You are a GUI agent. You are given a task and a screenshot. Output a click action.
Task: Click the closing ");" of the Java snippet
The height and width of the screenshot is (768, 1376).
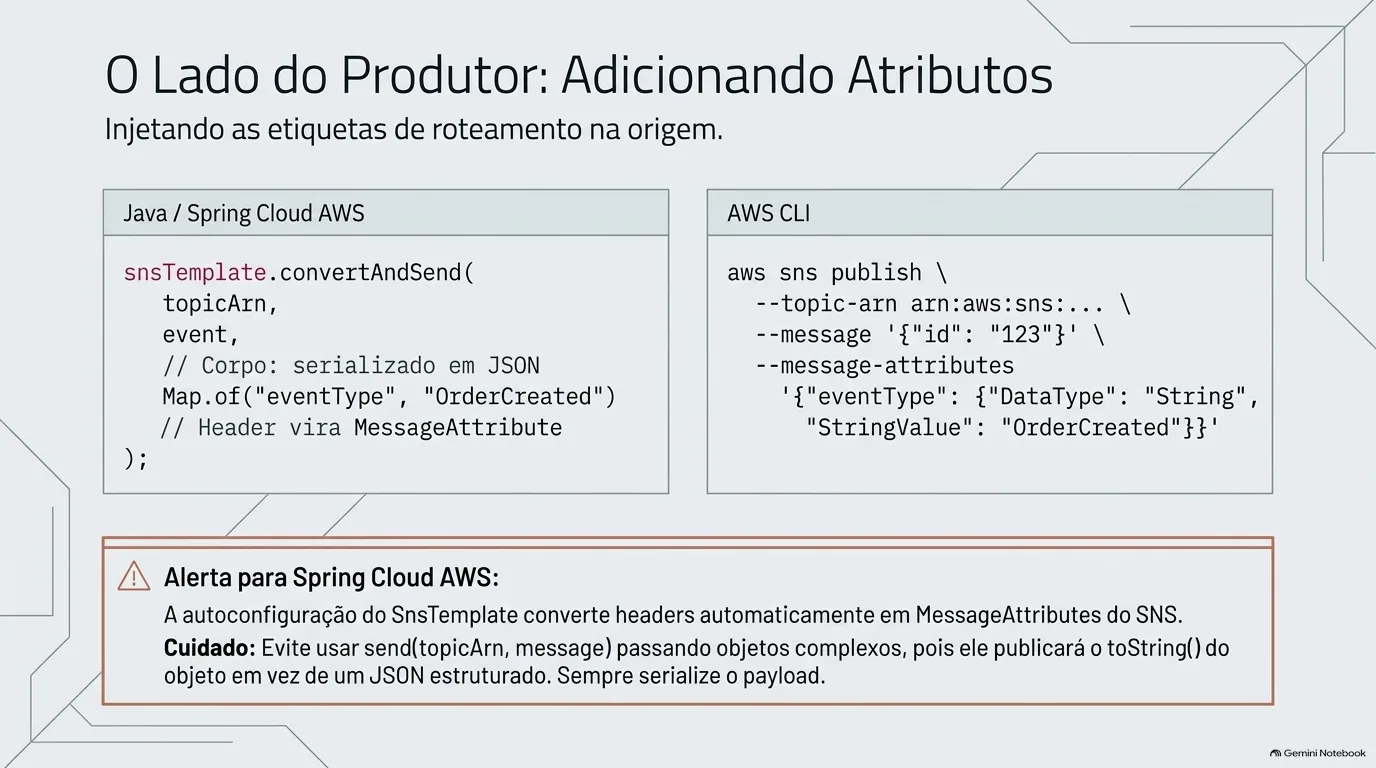click(x=136, y=459)
